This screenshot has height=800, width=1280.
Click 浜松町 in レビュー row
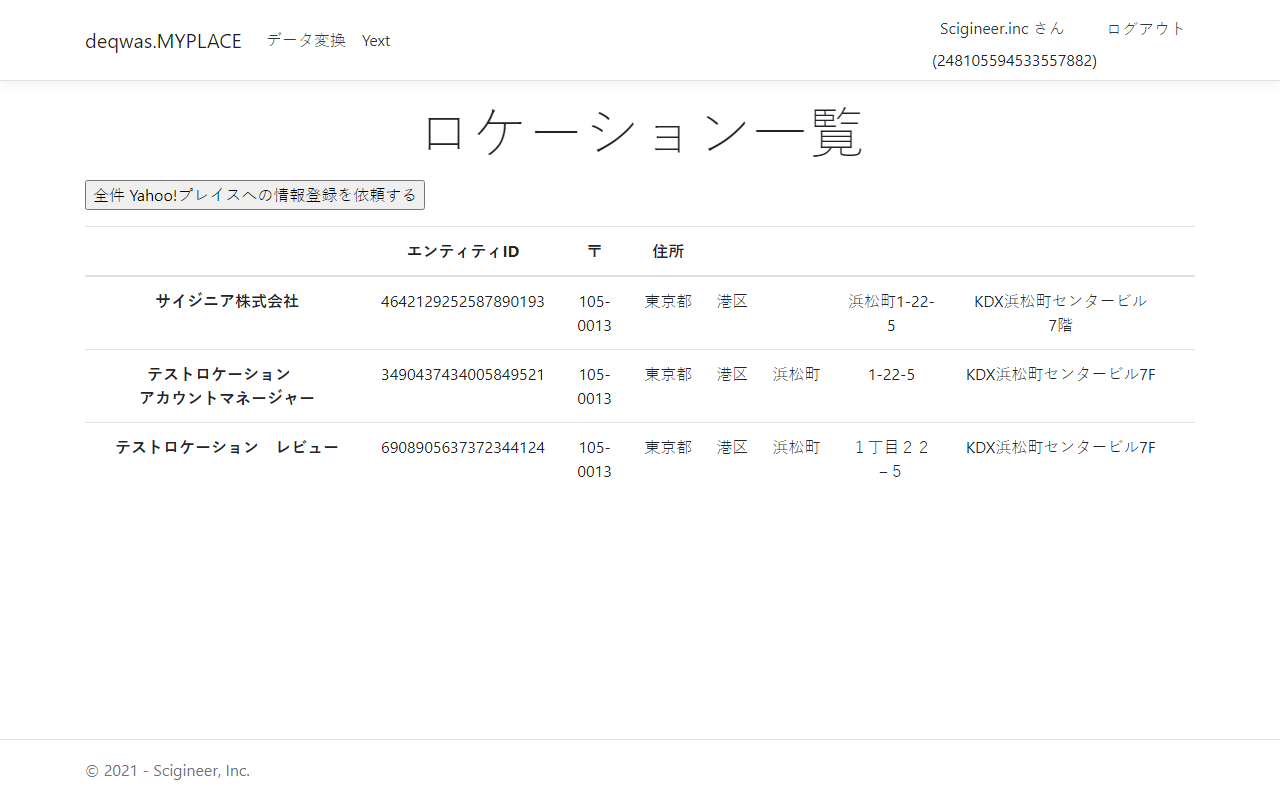point(796,447)
